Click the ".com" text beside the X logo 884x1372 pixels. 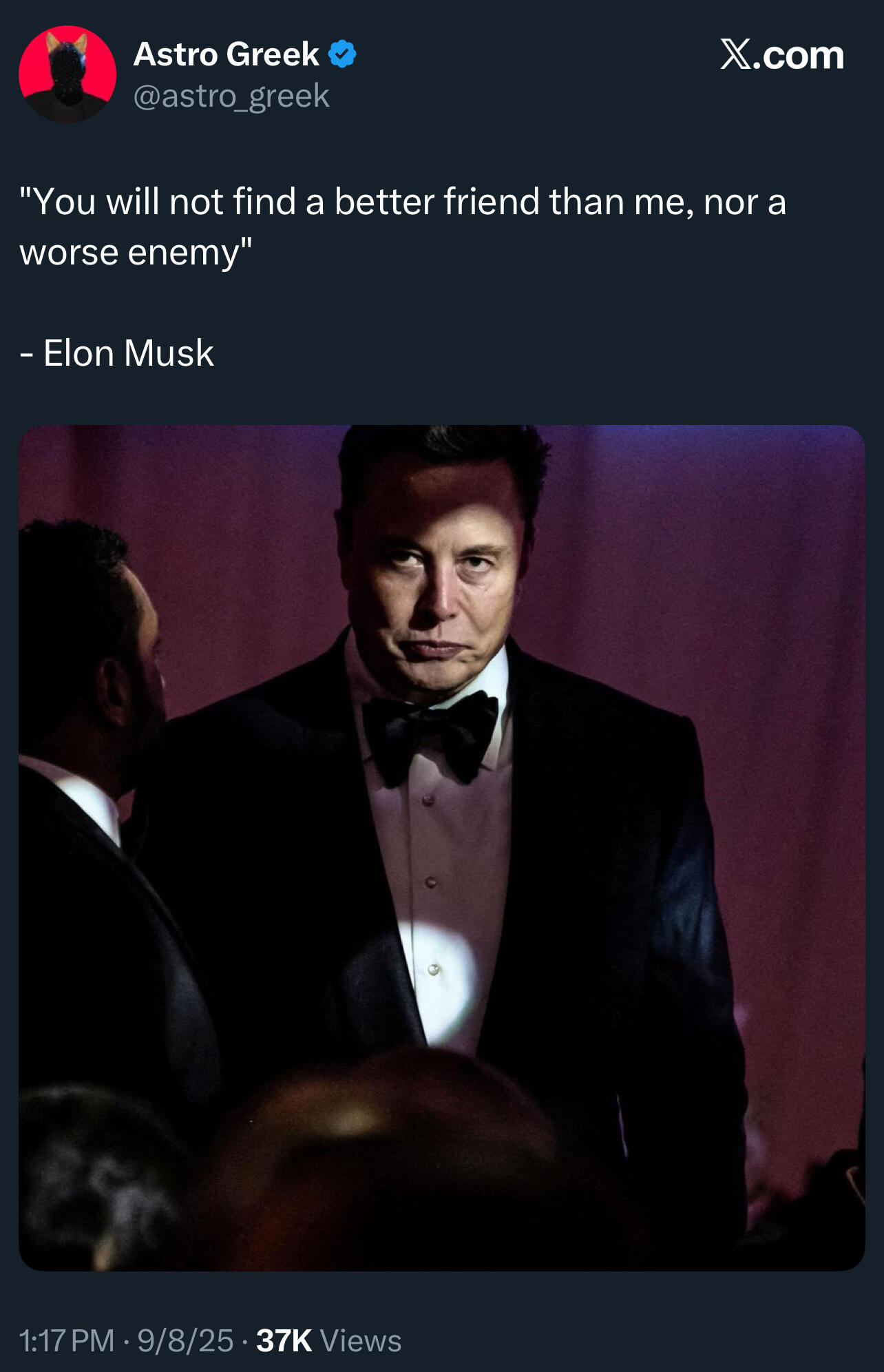pyautogui.click(x=799, y=56)
